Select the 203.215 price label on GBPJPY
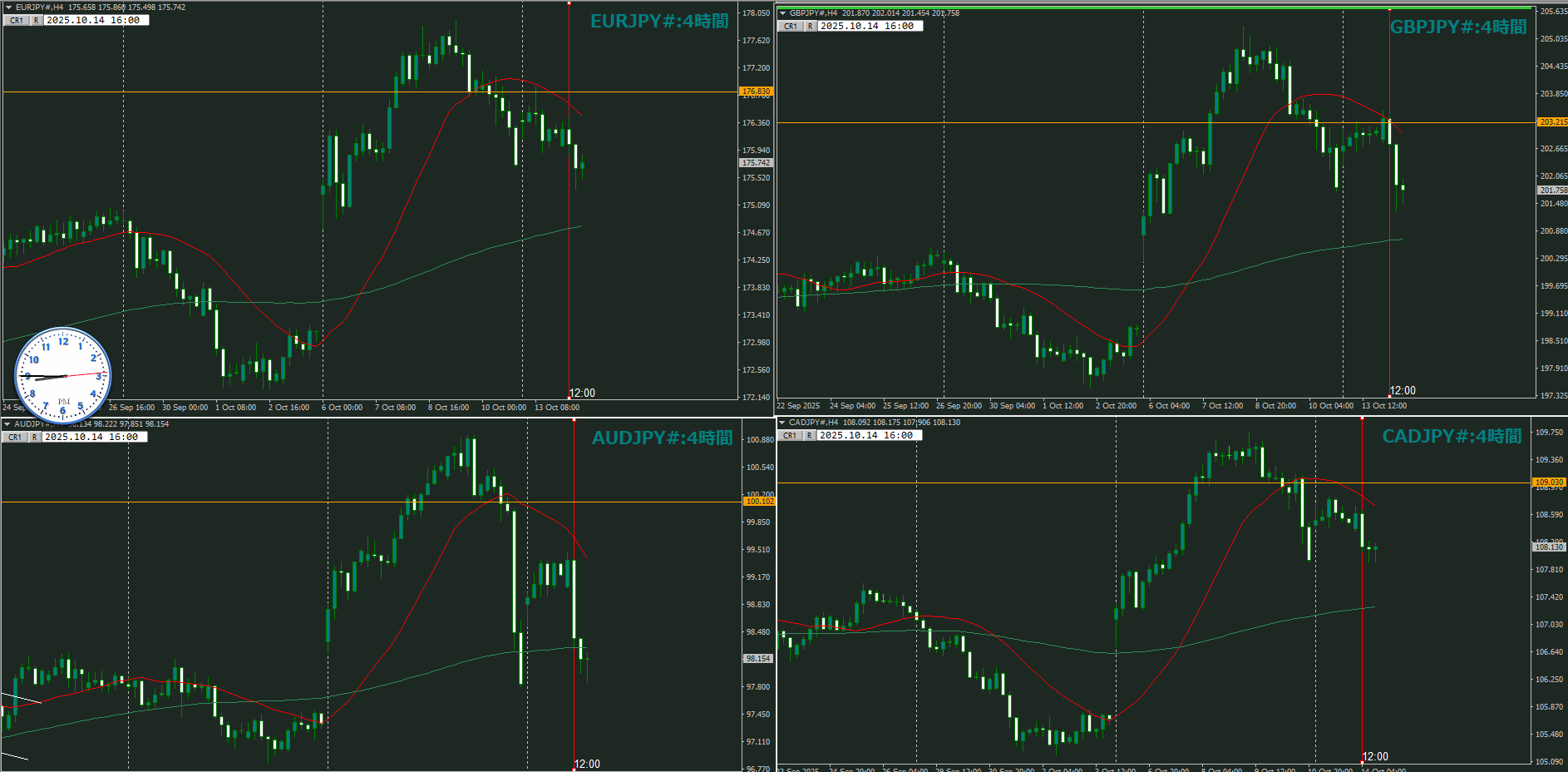 tap(1551, 122)
